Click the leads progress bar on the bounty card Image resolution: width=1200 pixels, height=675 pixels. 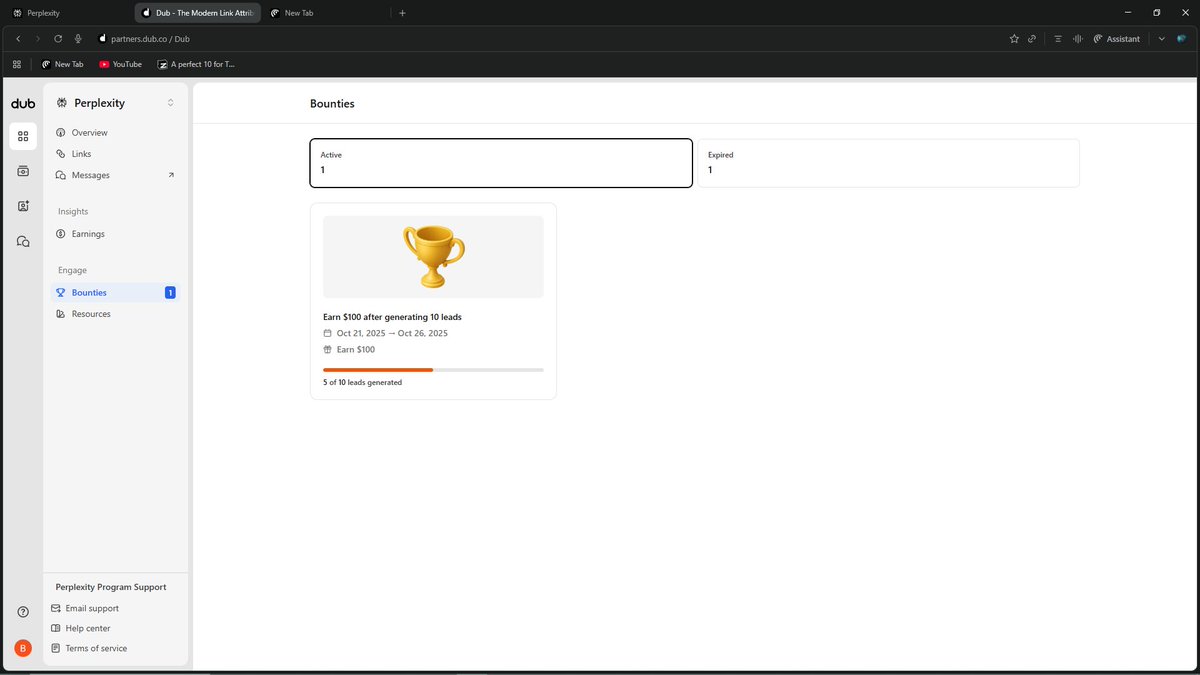pyautogui.click(x=432, y=369)
